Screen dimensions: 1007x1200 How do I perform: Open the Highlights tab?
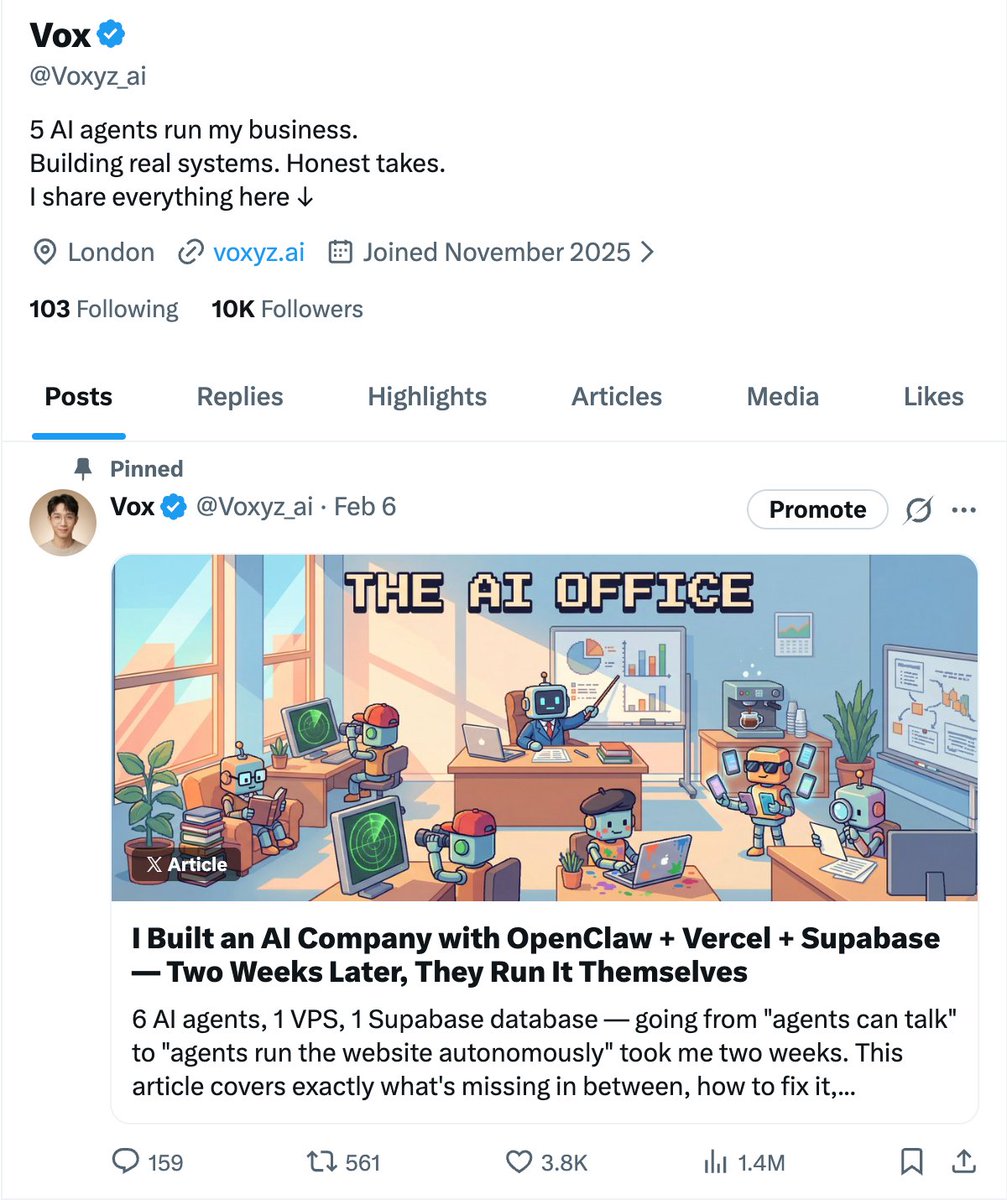point(427,397)
